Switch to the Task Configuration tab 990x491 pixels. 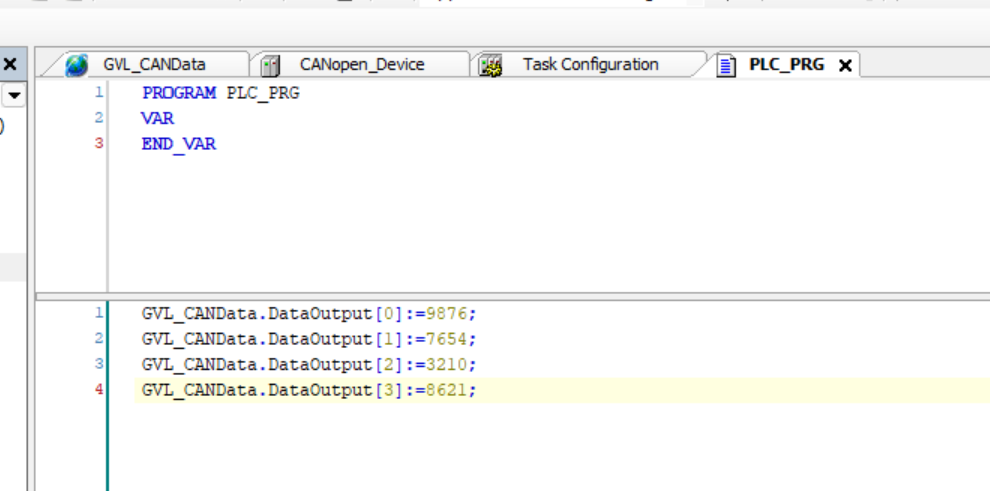point(590,64)
